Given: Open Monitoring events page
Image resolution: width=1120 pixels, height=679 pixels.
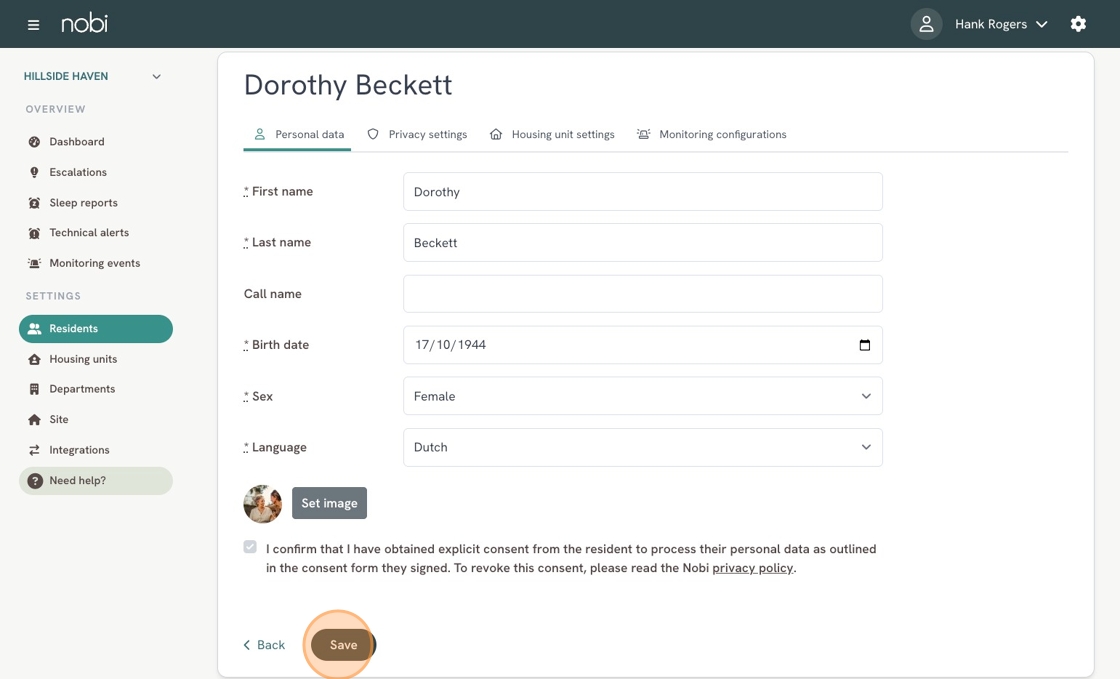Looking at the screenshot, I should point(94,263).
